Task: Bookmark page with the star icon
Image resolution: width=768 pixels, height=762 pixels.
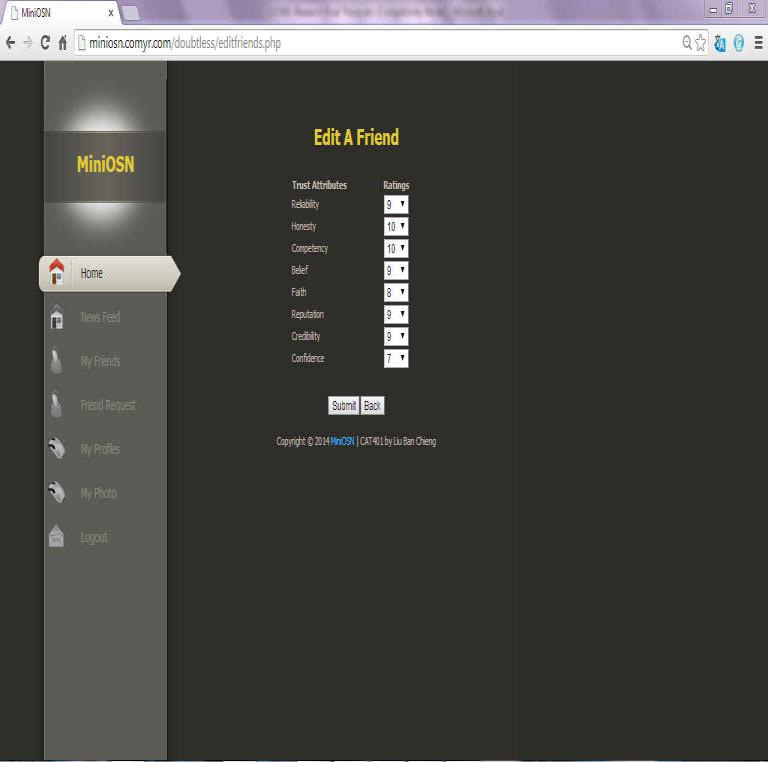Action: click(x=700, y=43)
